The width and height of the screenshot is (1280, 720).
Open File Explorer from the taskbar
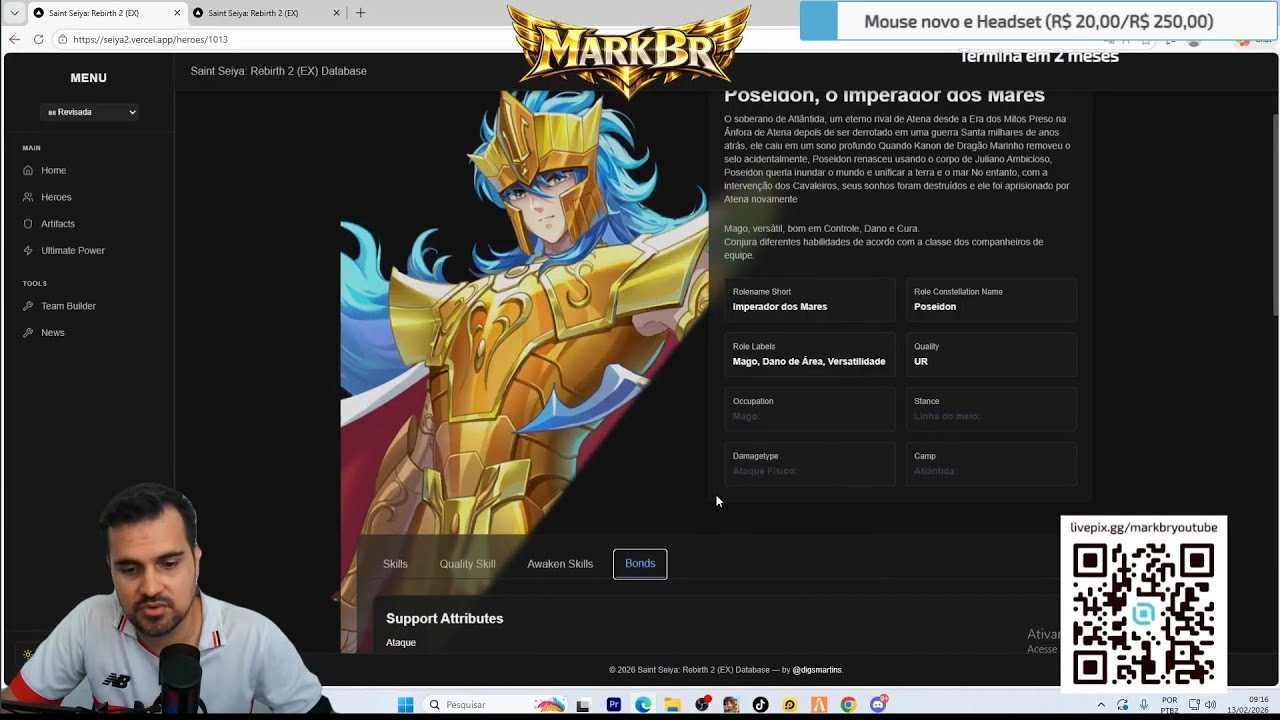tap(672, 705)
